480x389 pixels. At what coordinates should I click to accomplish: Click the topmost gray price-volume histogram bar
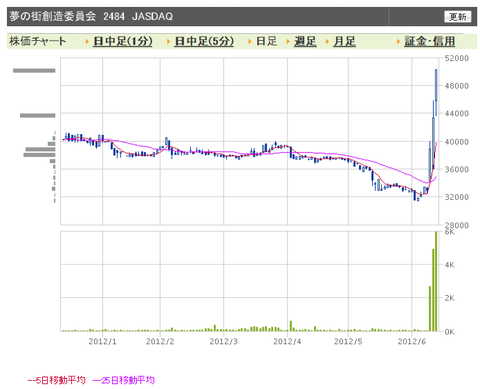pos(34,70)
